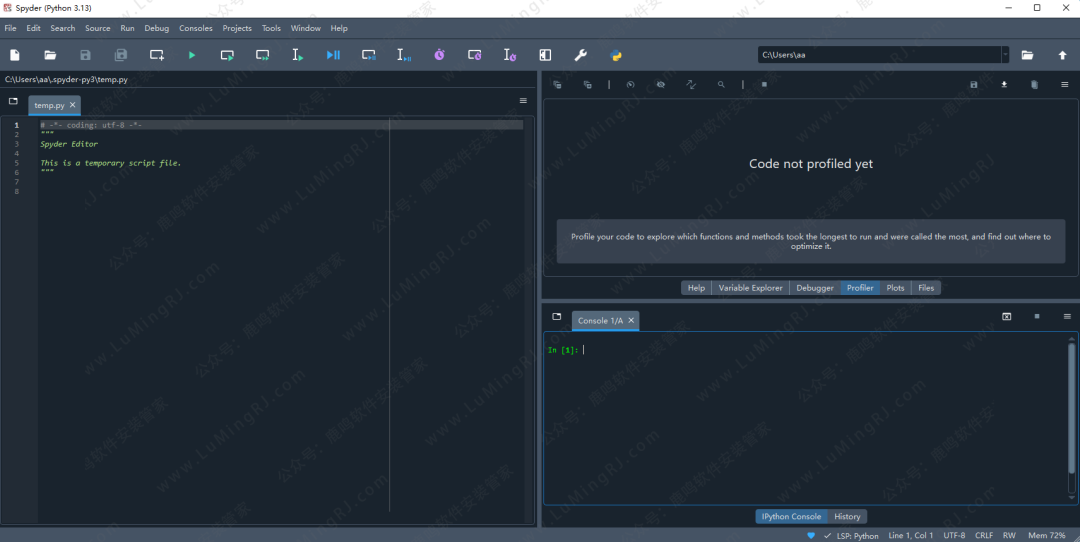Open the editor pane hamburger options menu
The height and width of the screenshot is (542, 1080).
[523, 101]
